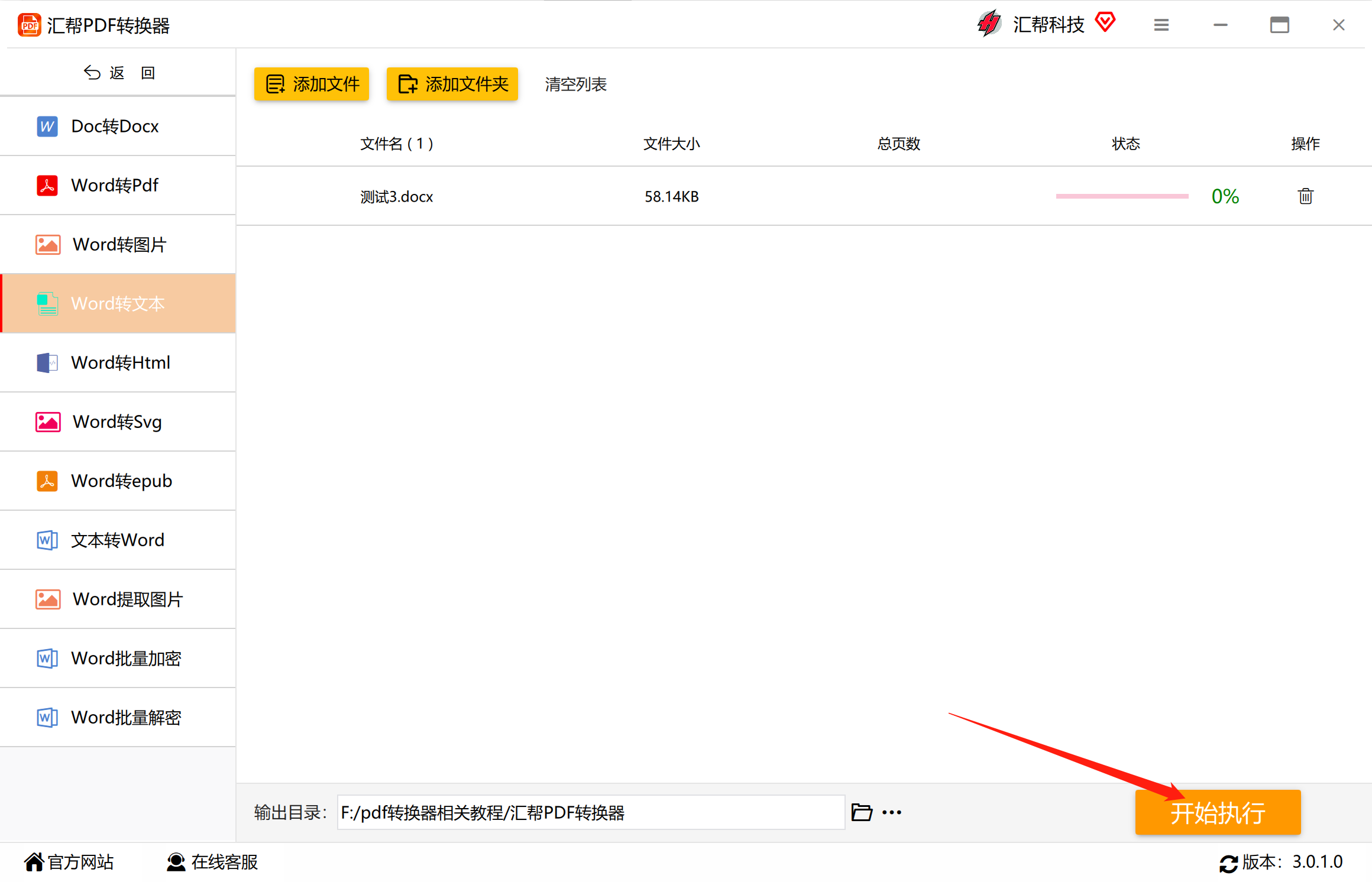
Task: Click the 文件大小 column header
Action: (672, 144)
